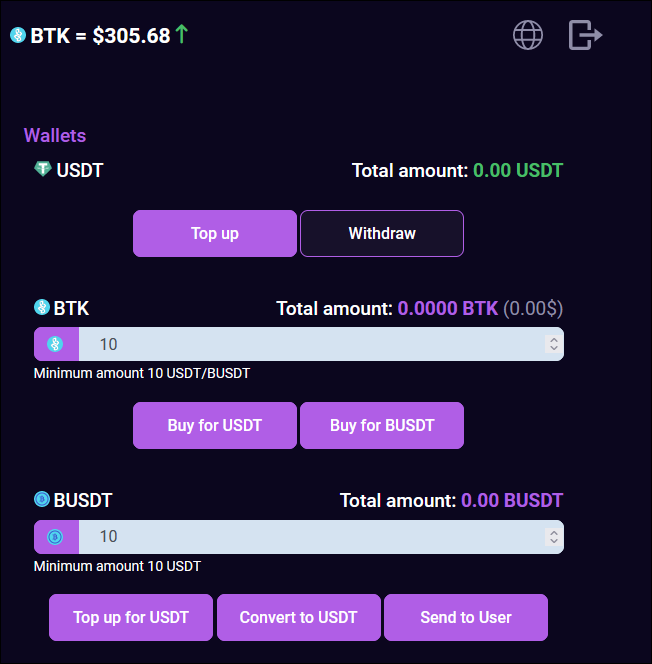Click the logout icon
Screen dimensions: 652x664
(585, 35)
